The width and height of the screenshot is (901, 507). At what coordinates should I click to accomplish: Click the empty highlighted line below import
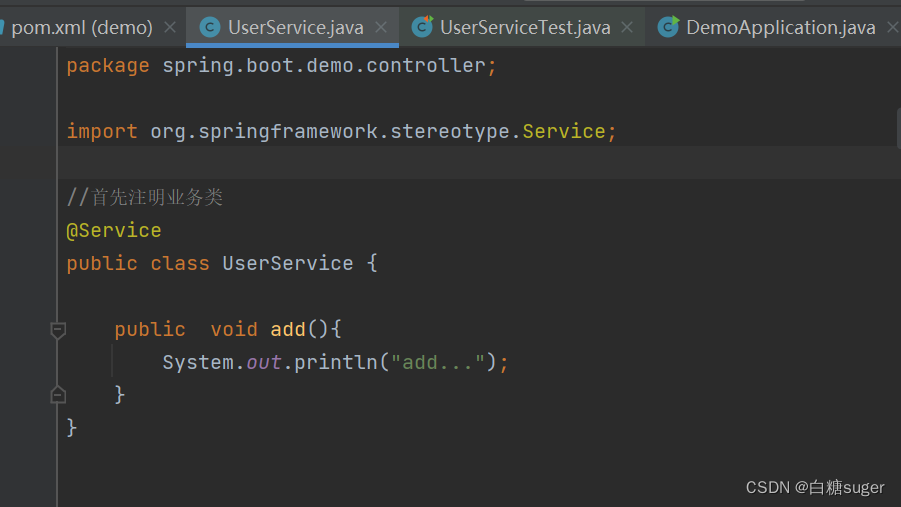[479, 163]
